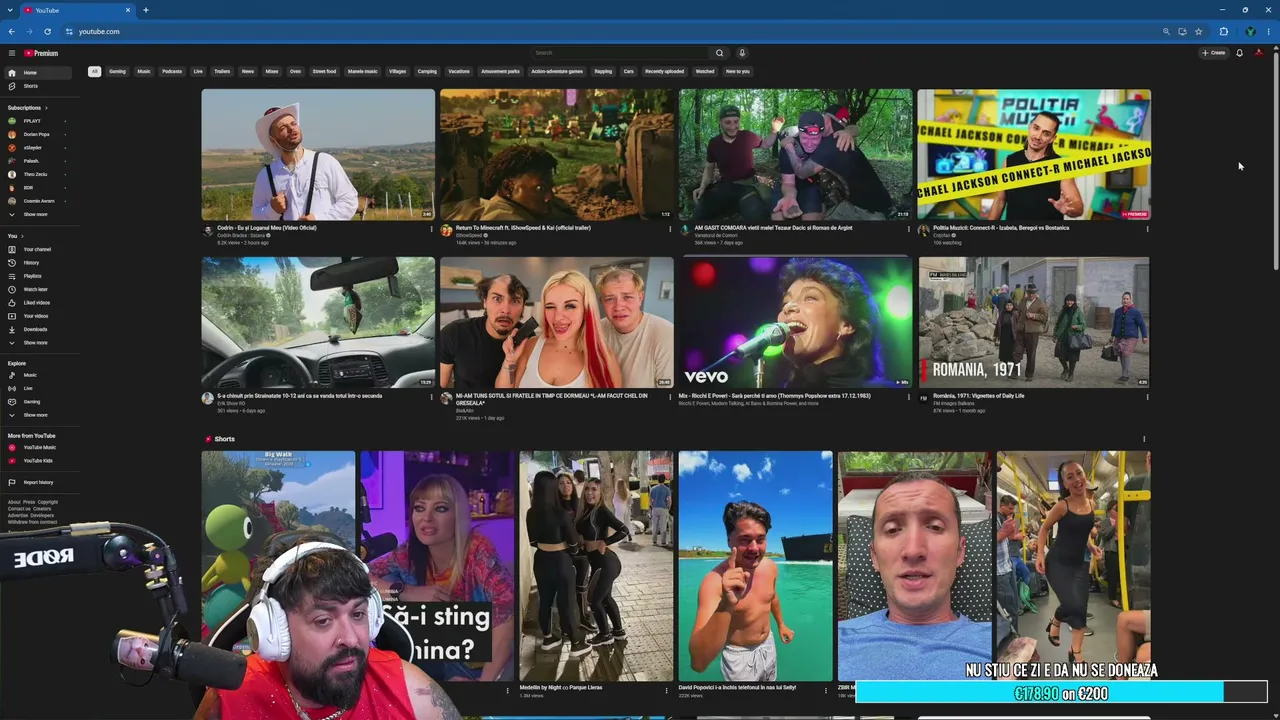Open YouTube Music link
The width and height of the screenshot is (1280, 720).
coord(37,447)
